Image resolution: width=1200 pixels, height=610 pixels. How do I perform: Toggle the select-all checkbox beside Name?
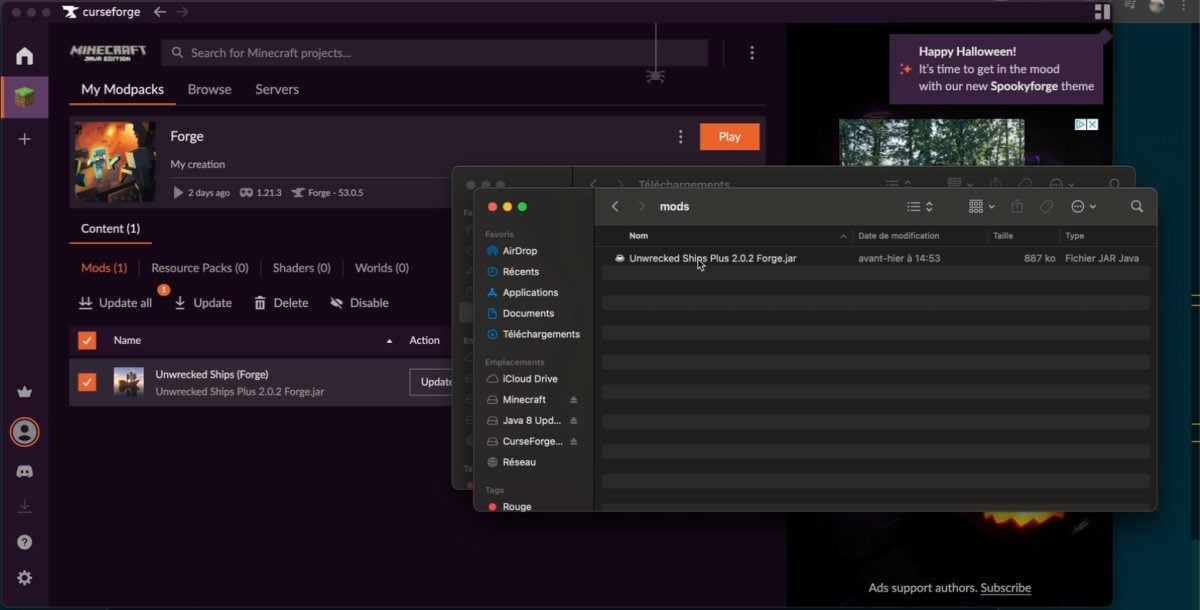87,340
